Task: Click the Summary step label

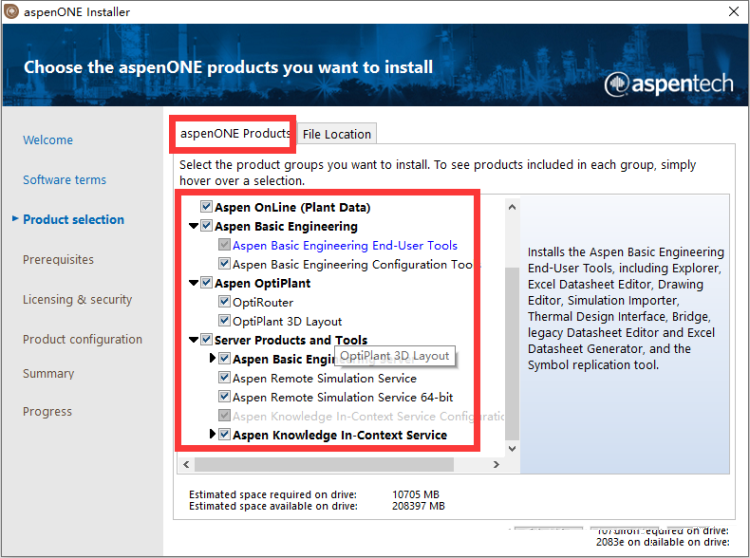Action: [48, 373]
